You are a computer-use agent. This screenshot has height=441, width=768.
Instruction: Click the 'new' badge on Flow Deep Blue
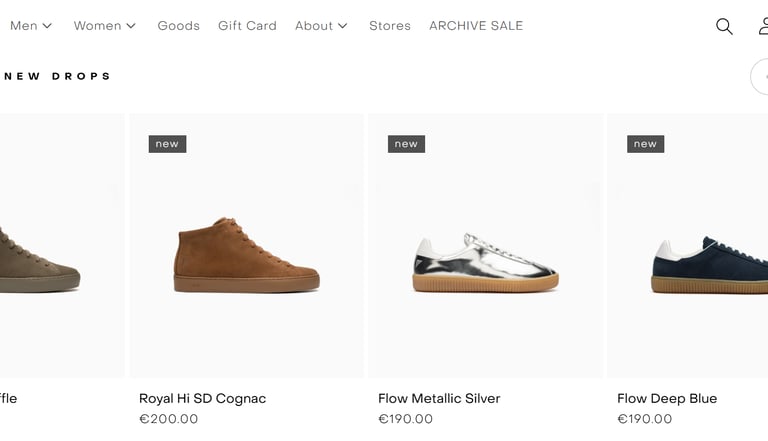tap(645, 144)
